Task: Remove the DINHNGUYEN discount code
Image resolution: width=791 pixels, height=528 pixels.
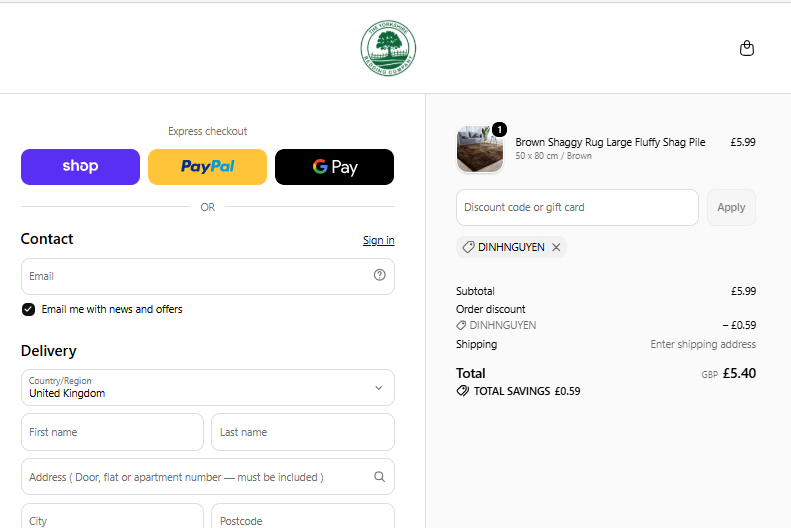Action: 556,247
